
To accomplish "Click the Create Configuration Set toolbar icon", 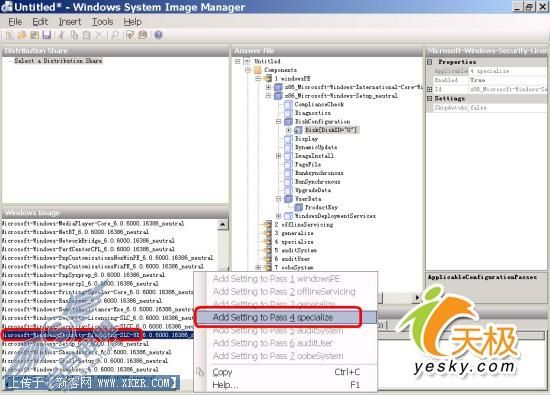I will coord(143,35).
